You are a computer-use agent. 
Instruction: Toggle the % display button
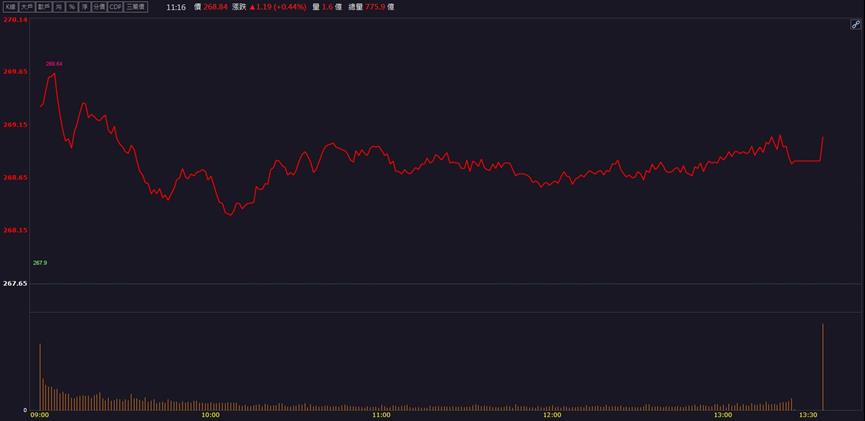coord(72,7)
